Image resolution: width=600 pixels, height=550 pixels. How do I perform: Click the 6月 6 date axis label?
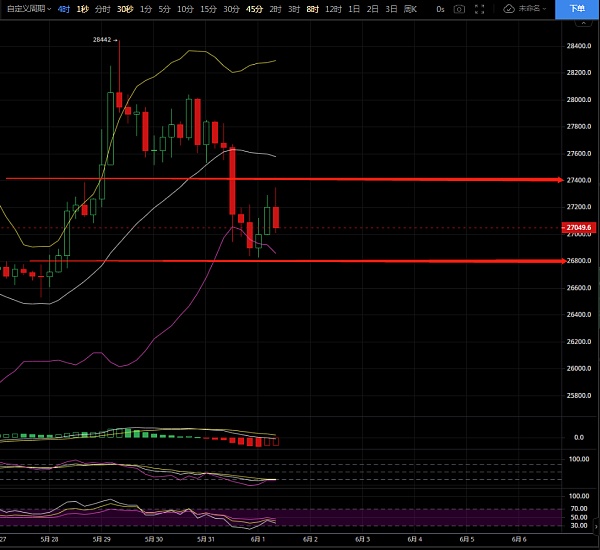tap(519, 539)
